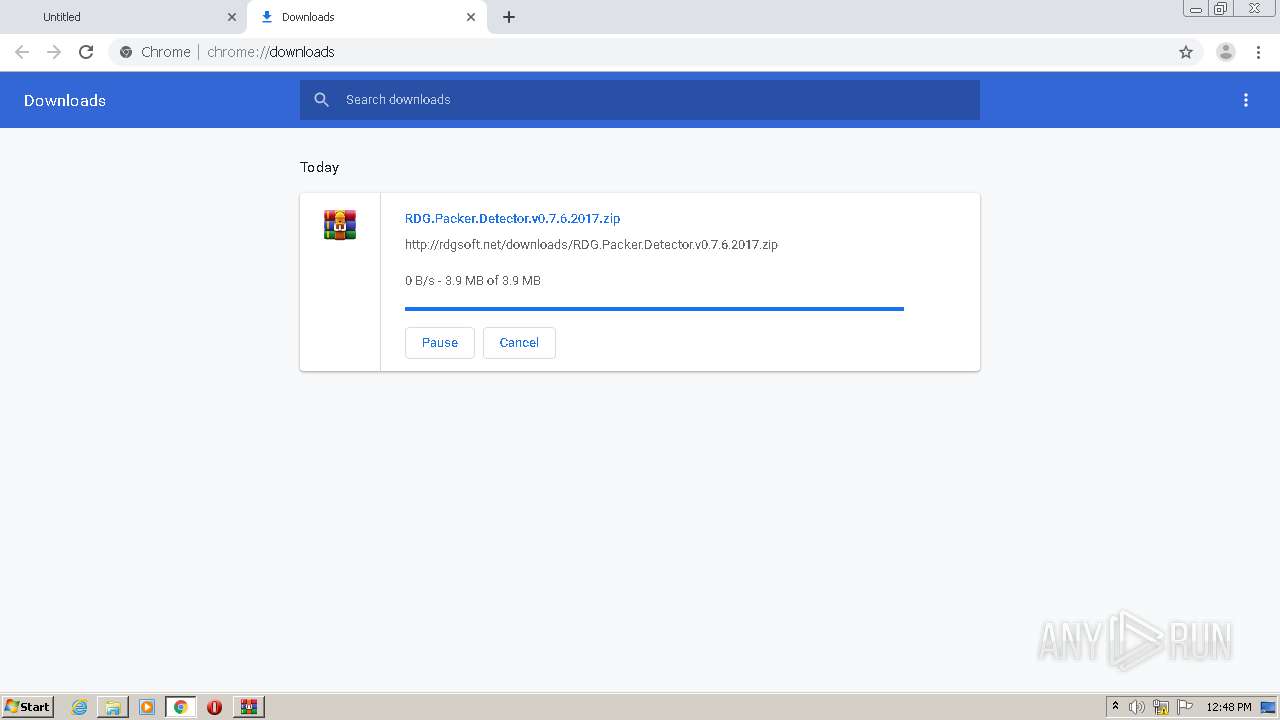Open Action Center flag icon
Image resolution: width=1280 pixels, height=720 pixels.
click(1185, 707)
